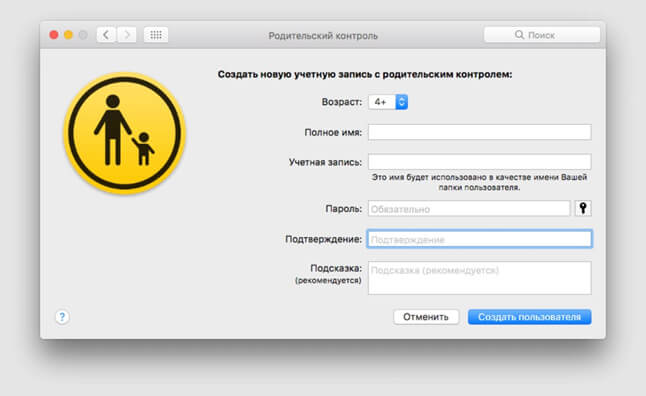Click the Parental Controls yellow icon
The width and height of the screenshot is (646, 396).
pyautogui.click(x=125, y=133)
